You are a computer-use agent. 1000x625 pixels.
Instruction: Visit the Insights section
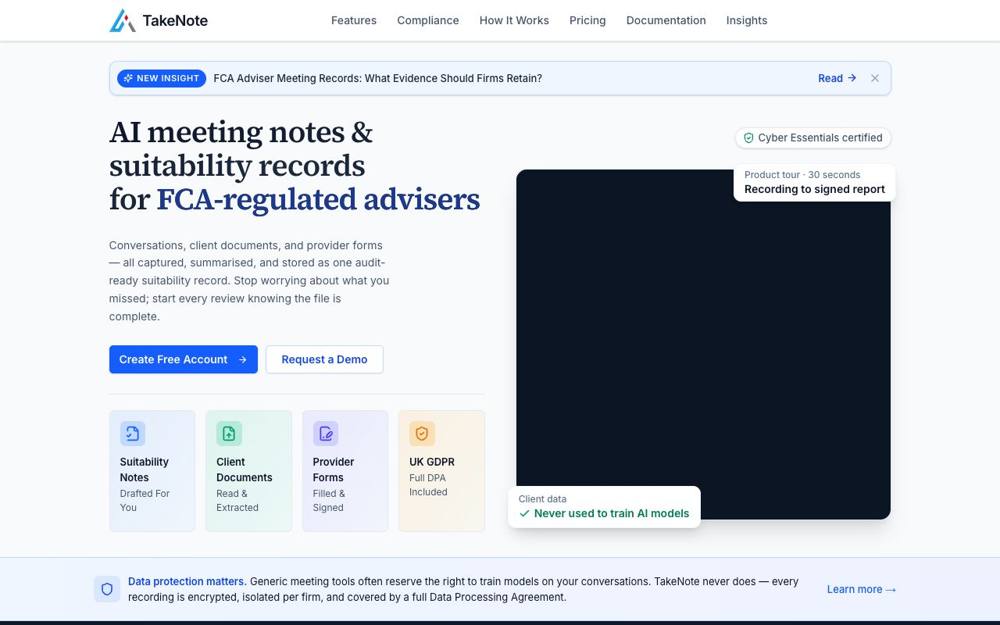[746, 20]
